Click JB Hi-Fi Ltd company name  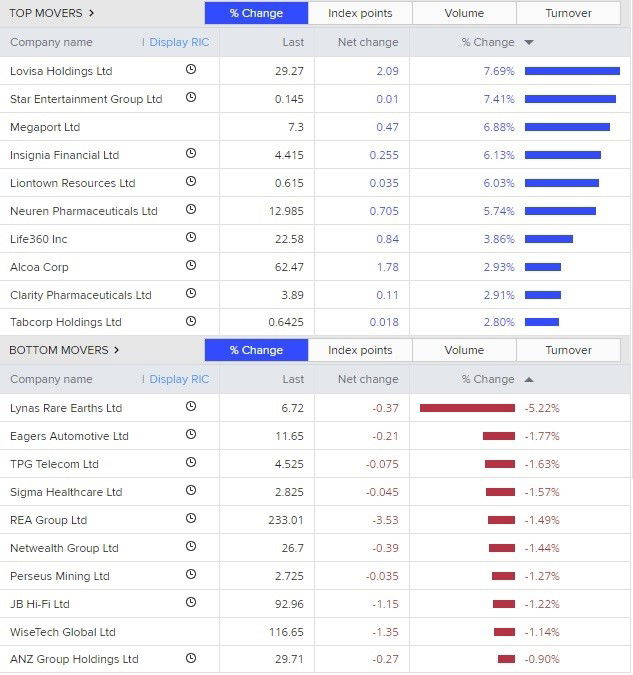40,604
